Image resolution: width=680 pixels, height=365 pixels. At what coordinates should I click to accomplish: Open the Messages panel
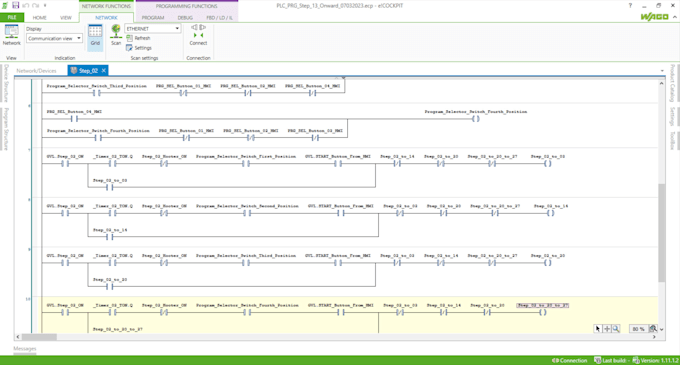[25, 349]
